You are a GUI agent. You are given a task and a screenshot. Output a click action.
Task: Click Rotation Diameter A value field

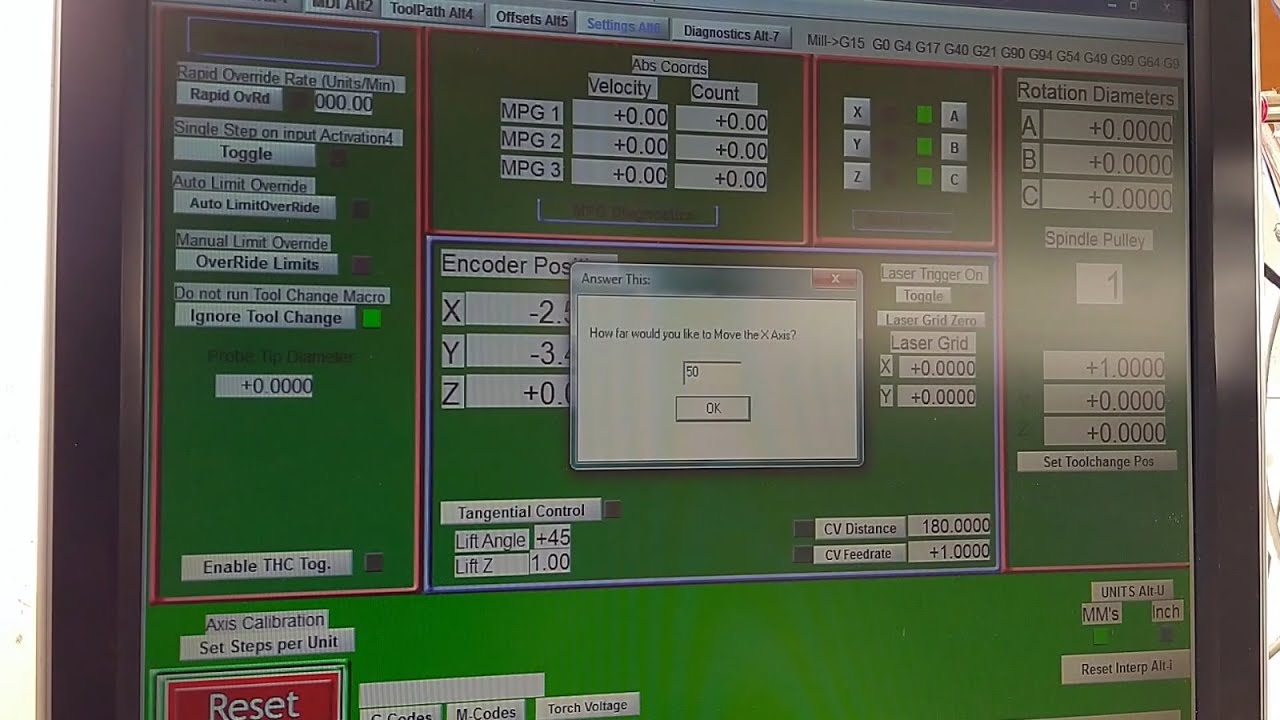pyautogui.click(x=1108, y=130)
